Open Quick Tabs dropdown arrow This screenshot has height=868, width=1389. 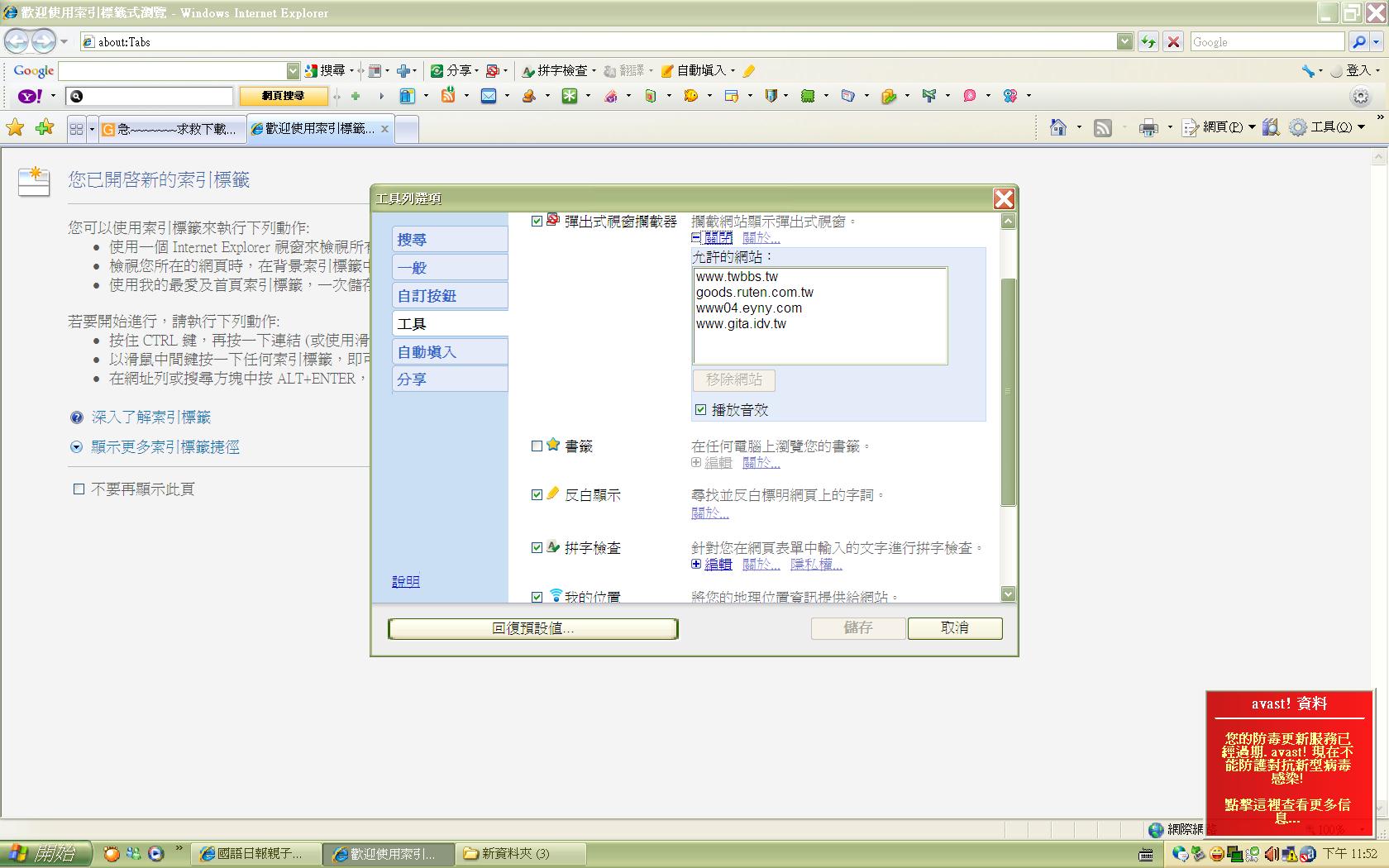coord(92,129)
